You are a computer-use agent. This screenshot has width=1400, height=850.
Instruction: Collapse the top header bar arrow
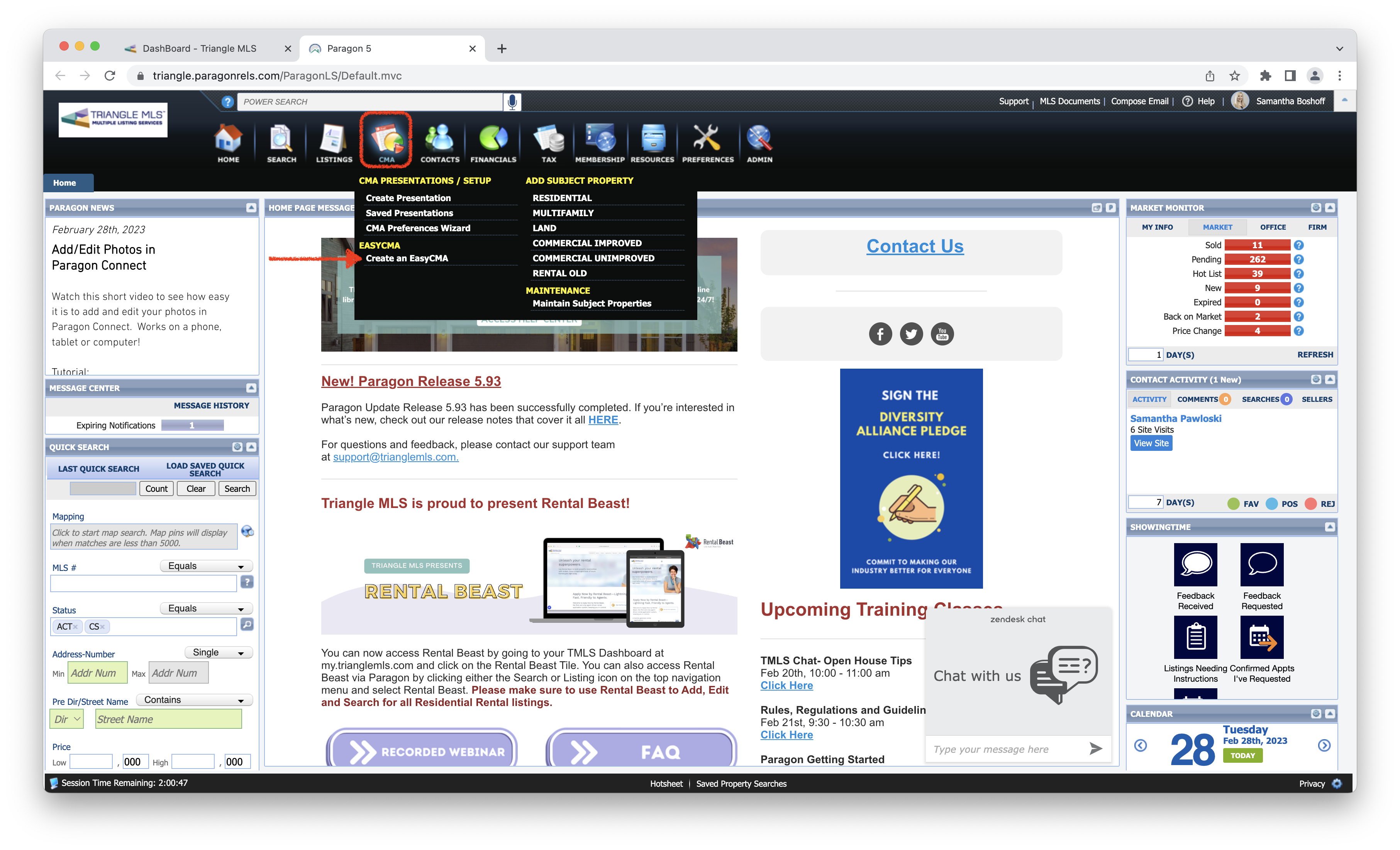[x=1344, y=100]
